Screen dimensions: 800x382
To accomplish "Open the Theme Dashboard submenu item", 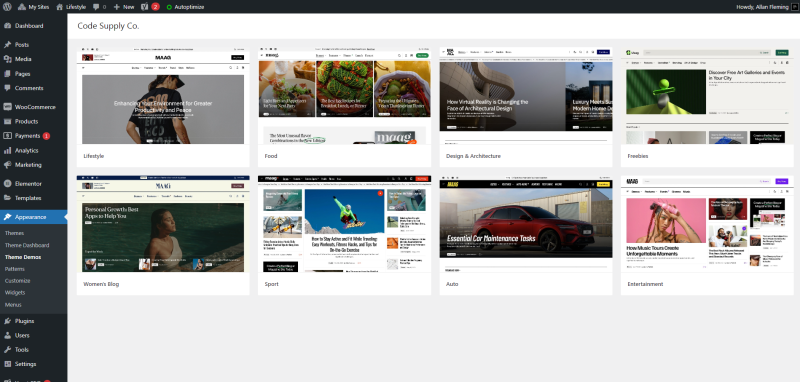I will (x=27, y=245).
